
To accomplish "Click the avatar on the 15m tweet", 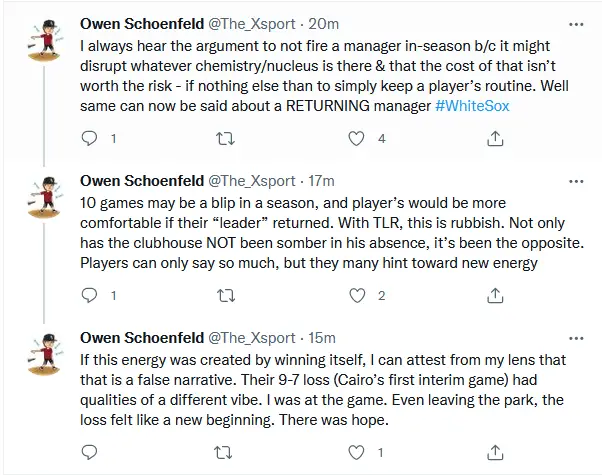I will point(41,357).
